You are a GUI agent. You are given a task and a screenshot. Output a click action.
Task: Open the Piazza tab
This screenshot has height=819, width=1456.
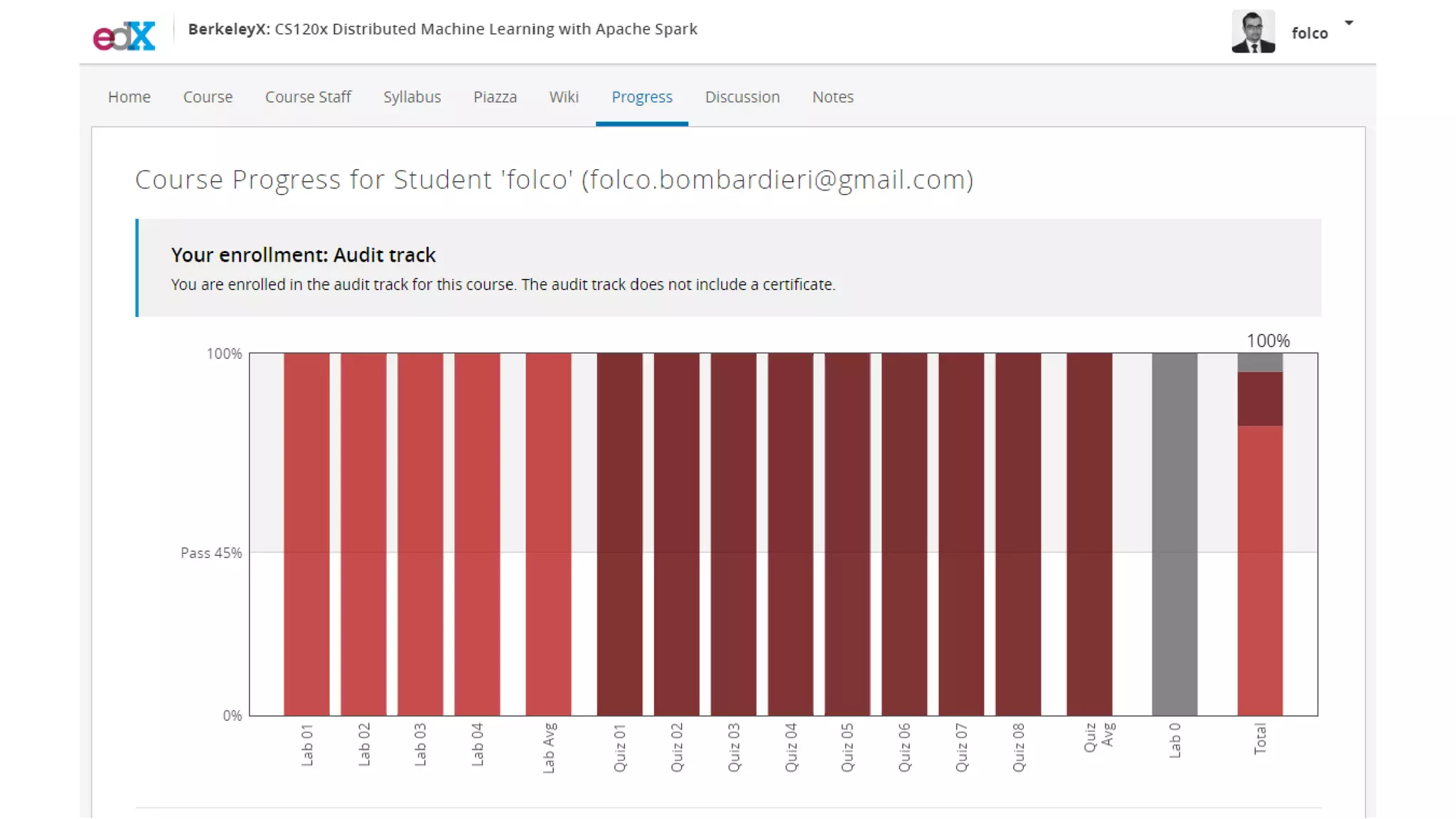[x=495, y=97]
